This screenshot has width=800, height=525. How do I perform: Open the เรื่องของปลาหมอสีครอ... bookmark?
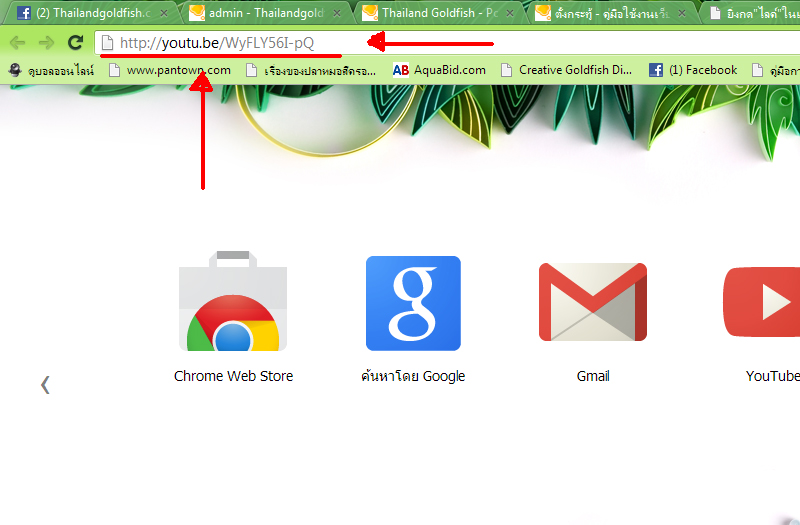click(x=311, y=70)
